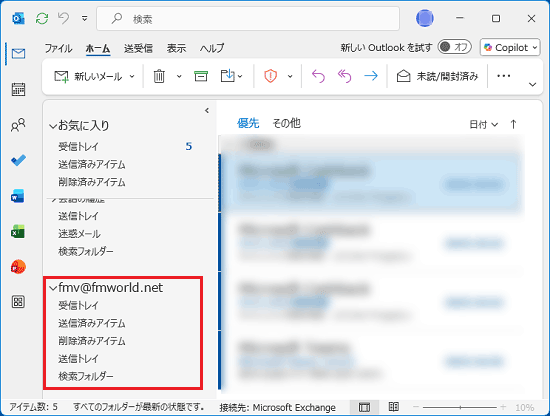The image size is (550, 416).
Task: Switch to the その他 inbox tab
Action: point(287,123)
